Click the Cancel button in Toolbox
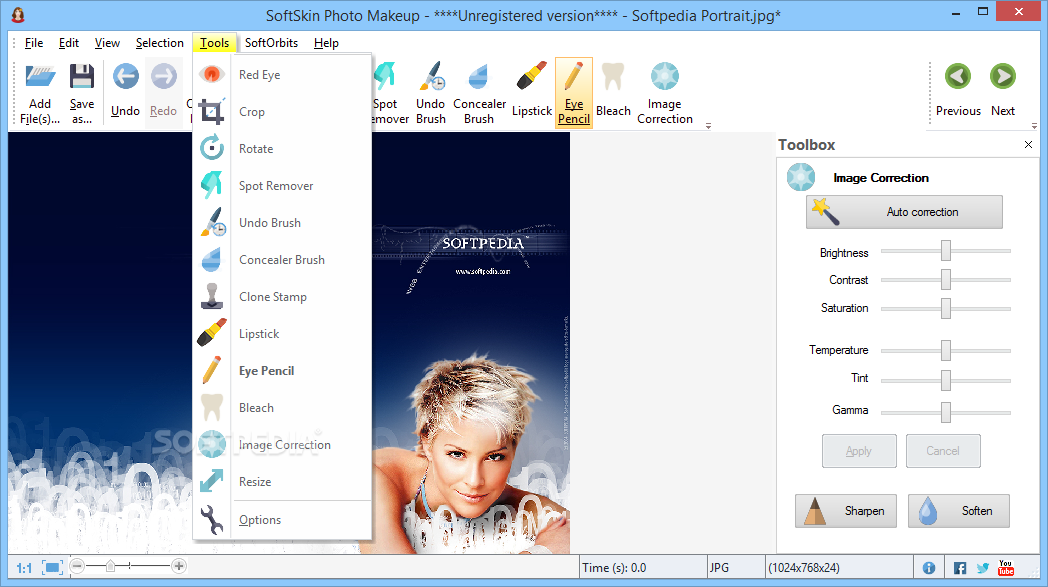 pyautogui.click(x=943, y=451)
